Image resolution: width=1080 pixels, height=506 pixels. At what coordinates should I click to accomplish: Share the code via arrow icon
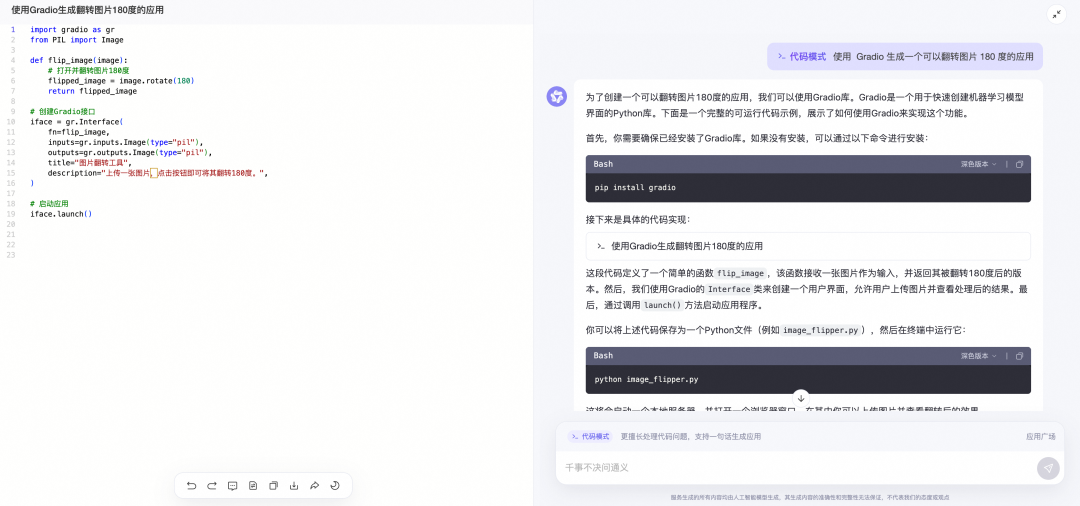click(314, 485)
